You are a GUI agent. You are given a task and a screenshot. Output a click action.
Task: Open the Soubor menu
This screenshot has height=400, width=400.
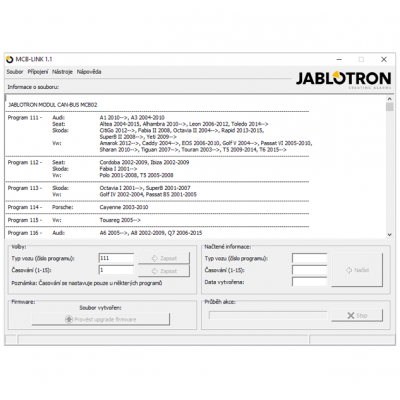coord(15,72)
